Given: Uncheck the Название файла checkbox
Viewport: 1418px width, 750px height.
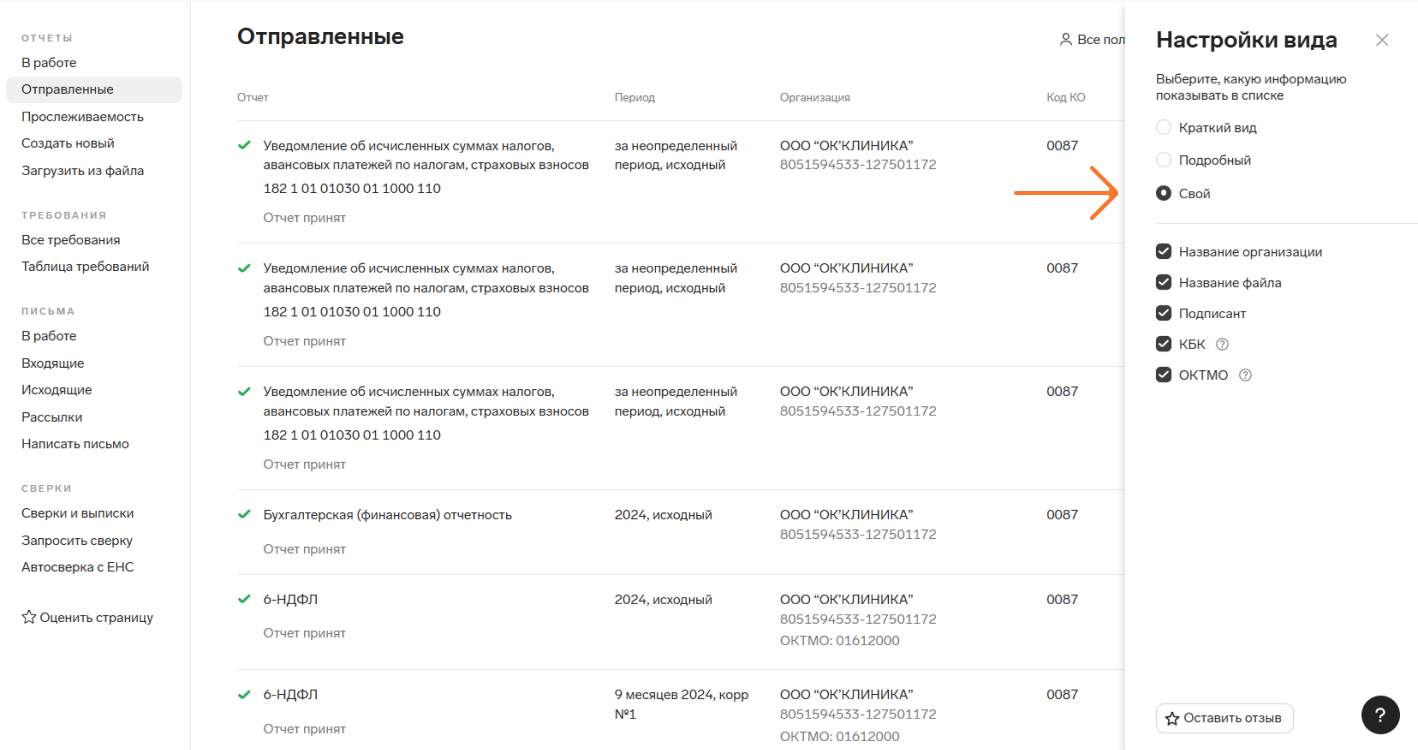Looking at the screenshot, I should click(x=1163, y=283).
